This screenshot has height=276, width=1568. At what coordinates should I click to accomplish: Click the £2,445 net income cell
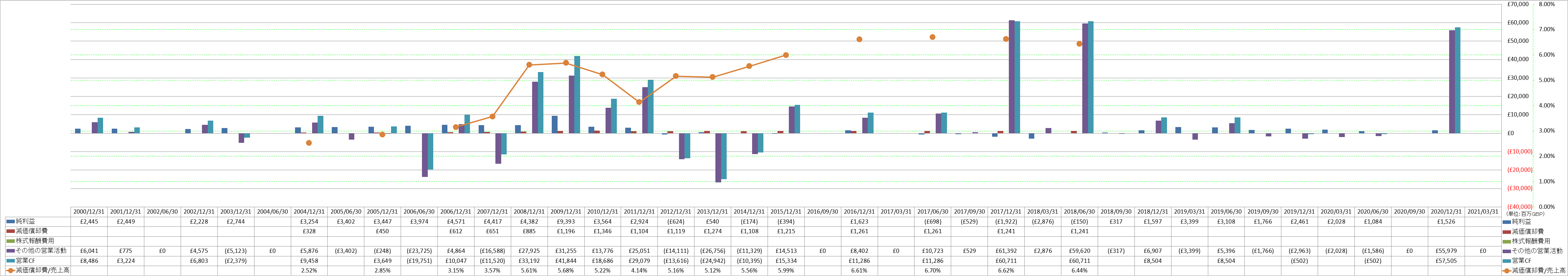click(89, 222)
